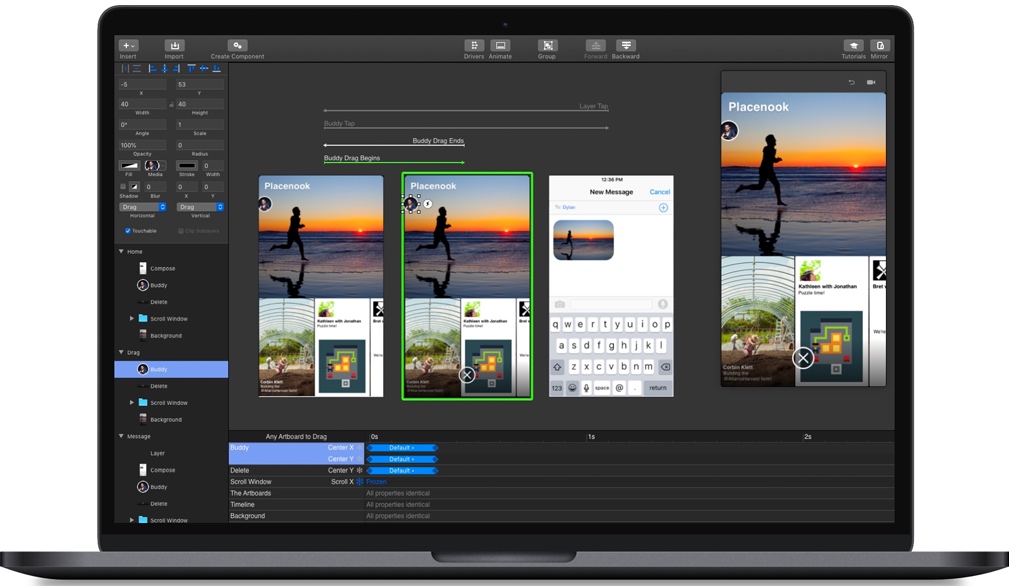Click the Import toolbar icon
This screenshot has width=1009, height=586.
(x=174, y=46)
